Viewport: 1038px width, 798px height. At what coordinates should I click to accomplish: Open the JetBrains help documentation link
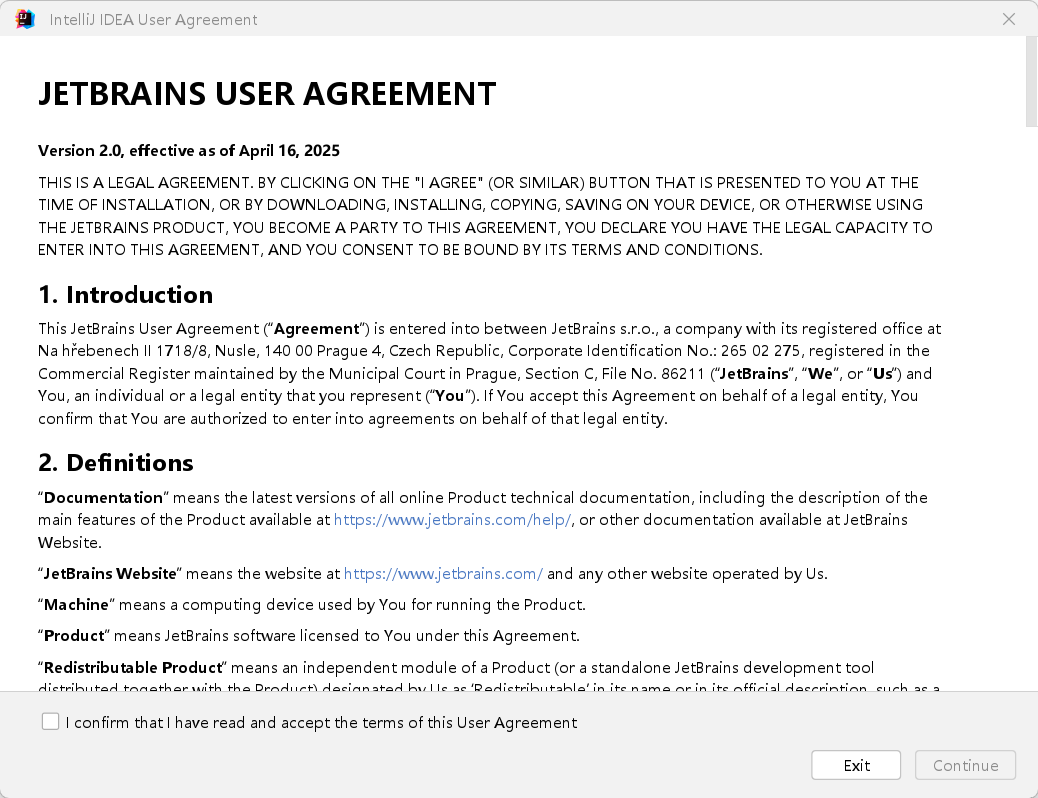click(x=452, y=519)
